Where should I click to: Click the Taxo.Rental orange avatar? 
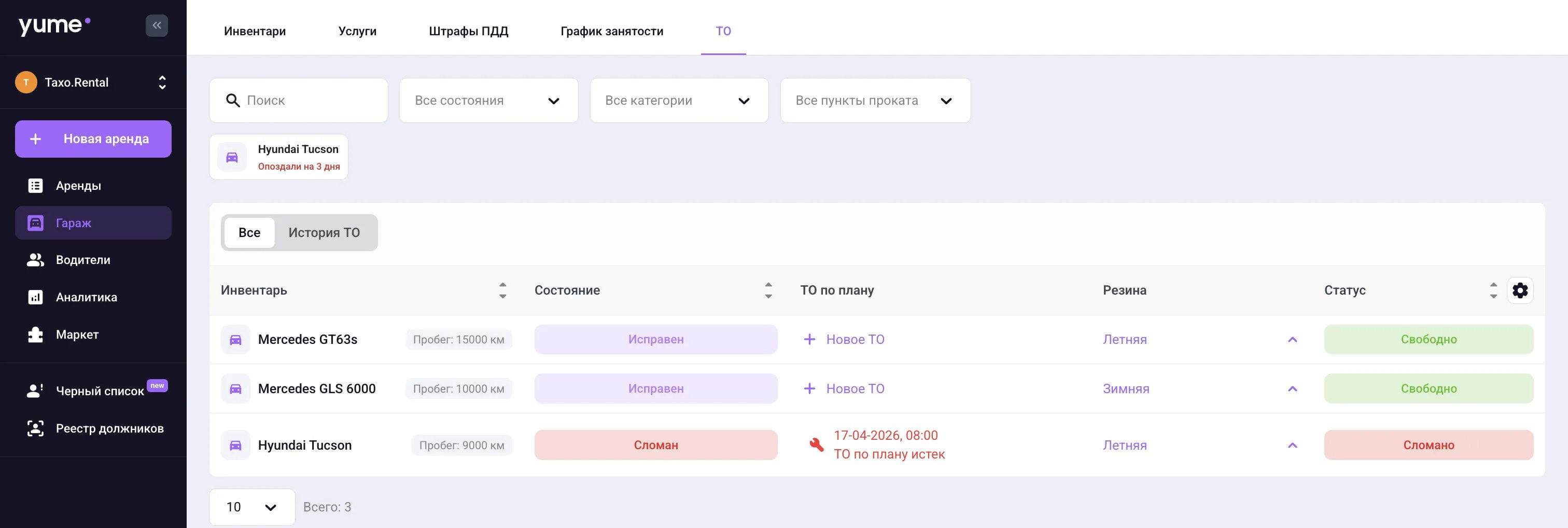click(x=26, y=82)
